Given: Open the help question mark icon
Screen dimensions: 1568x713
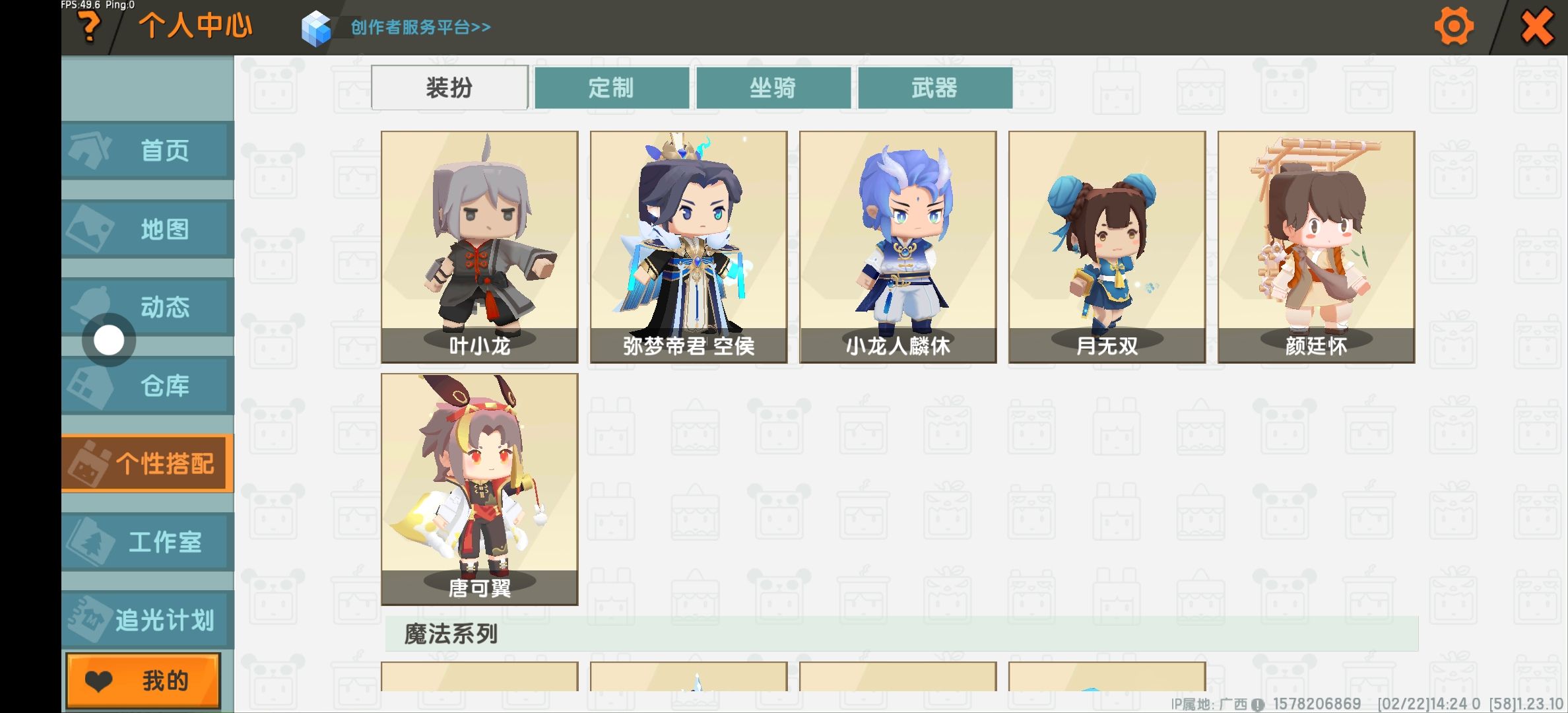Looking at the screenshot, I should coord(90,27).
